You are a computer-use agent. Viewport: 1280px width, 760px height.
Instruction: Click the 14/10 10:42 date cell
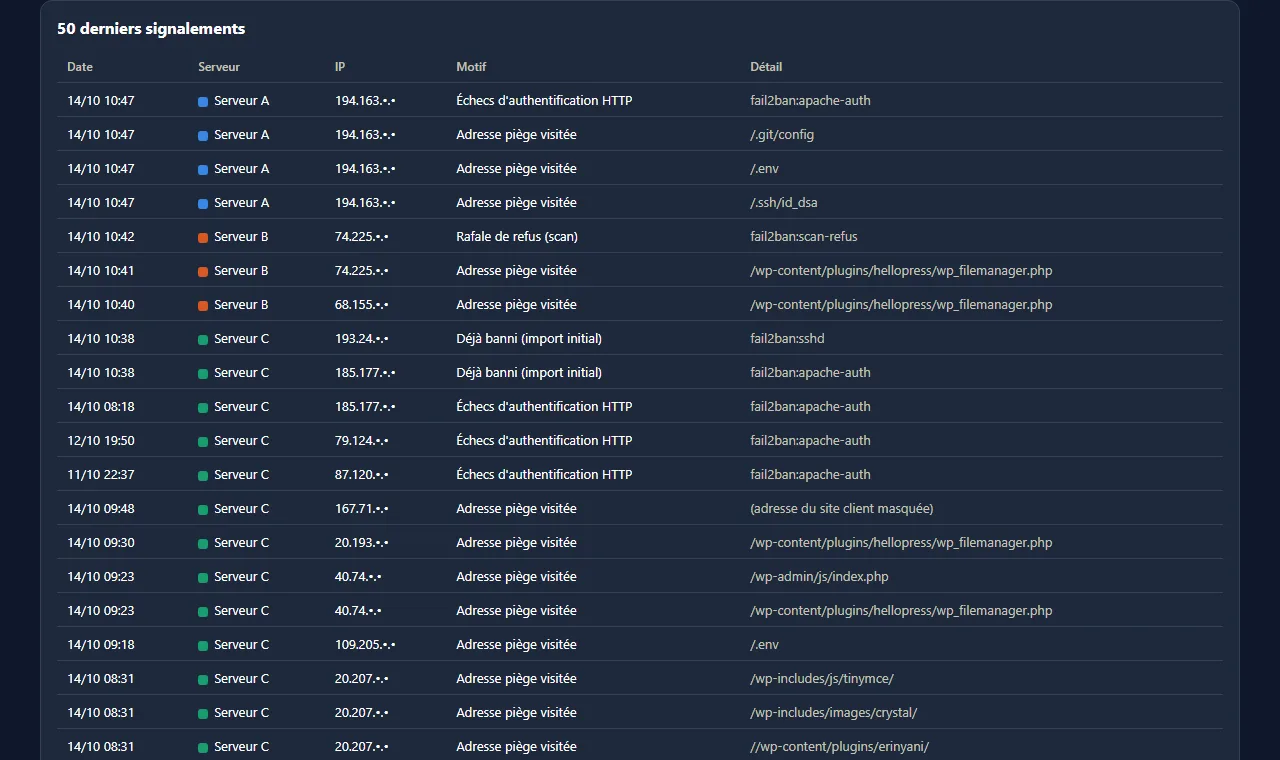pos(101,237)
